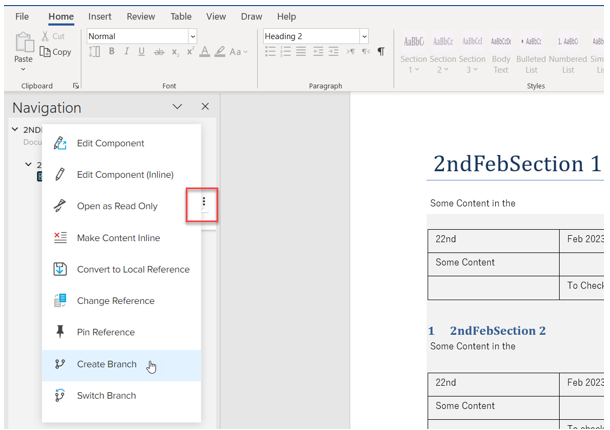Toggle Superscript formatting
The height and width of the screenshot is (430, 610).
pyautogui.click(x=190, y=51)
